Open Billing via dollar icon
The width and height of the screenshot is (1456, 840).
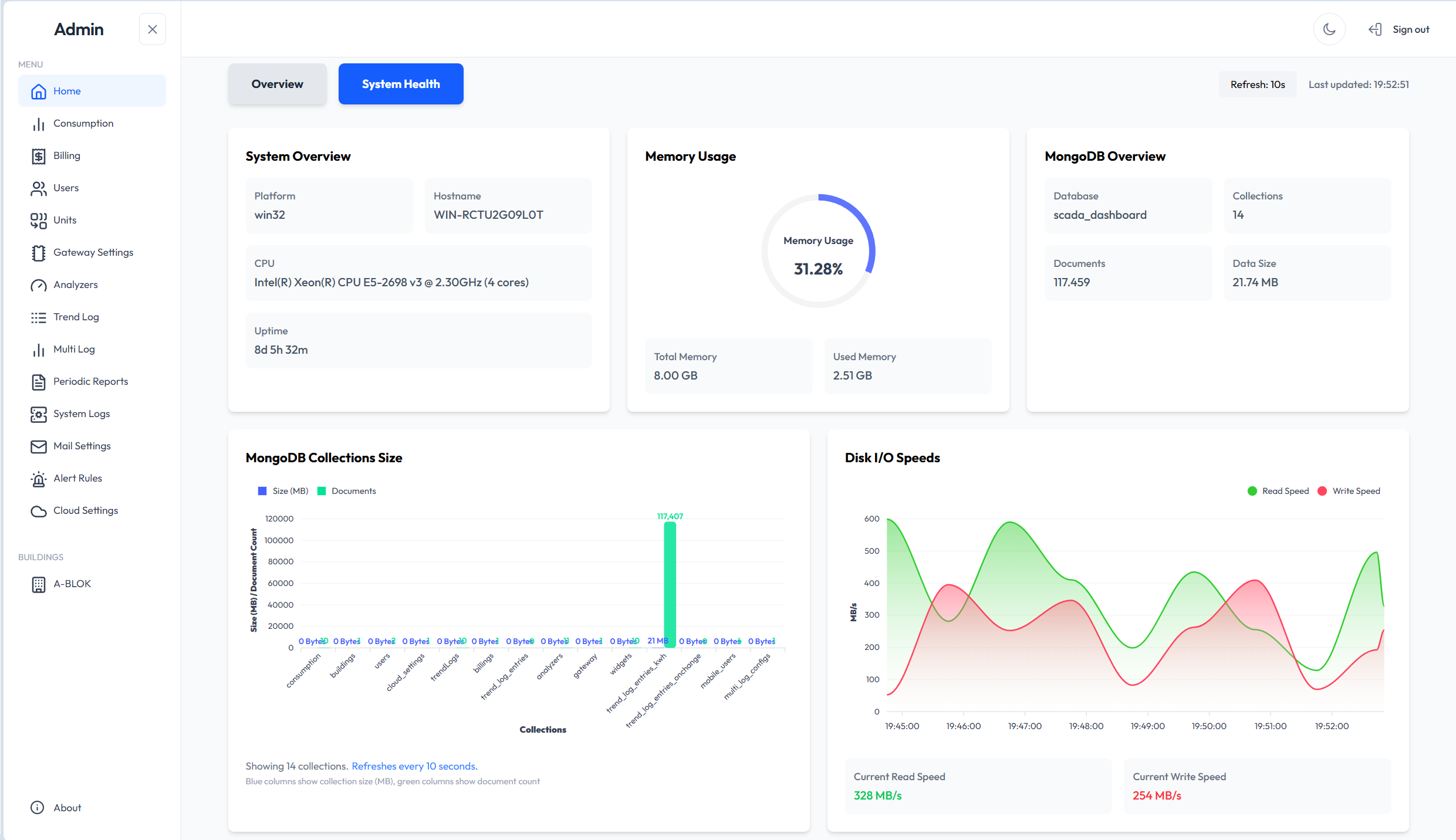pyautogui.click(x=38, y=156)
